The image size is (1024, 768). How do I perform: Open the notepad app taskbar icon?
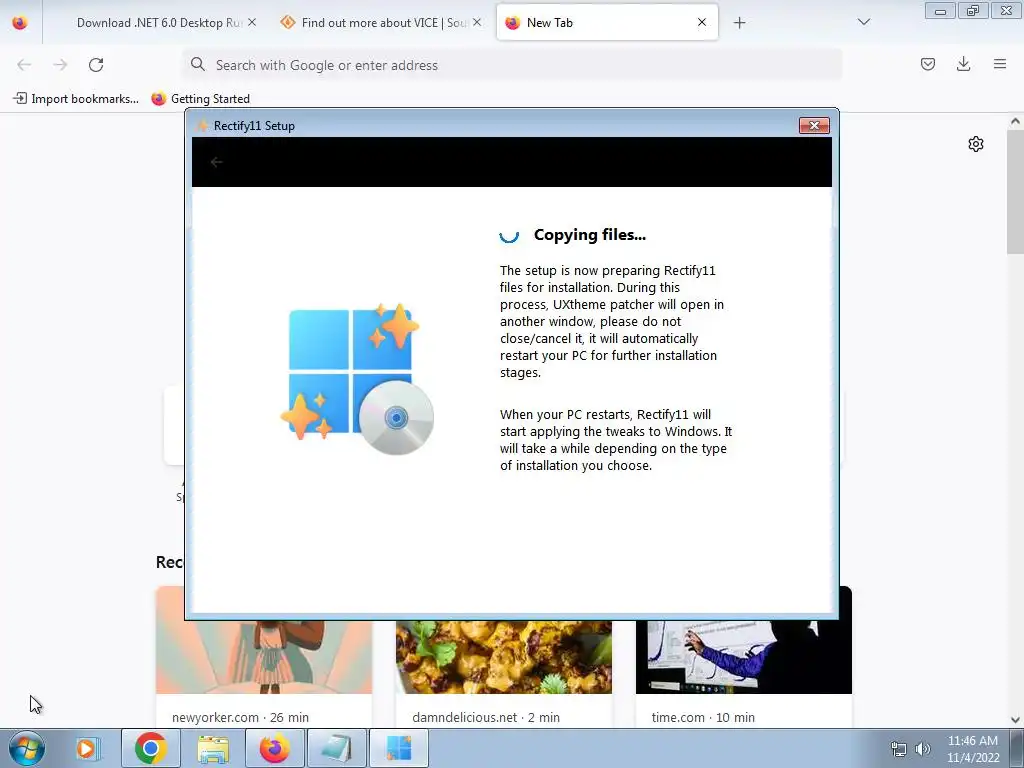click(337, 748)
